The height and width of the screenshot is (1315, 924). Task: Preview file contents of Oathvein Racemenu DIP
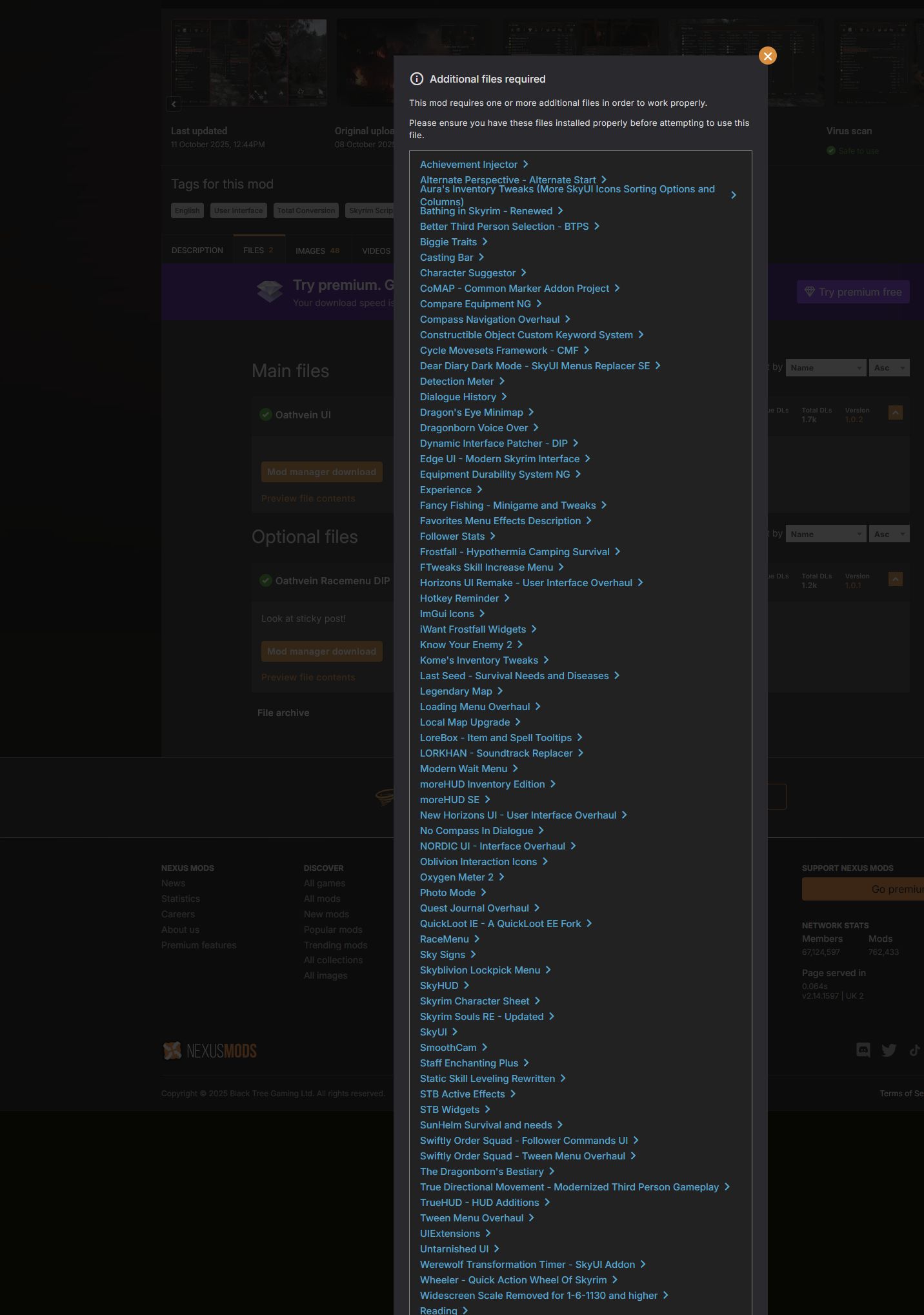tap(308, 677)
